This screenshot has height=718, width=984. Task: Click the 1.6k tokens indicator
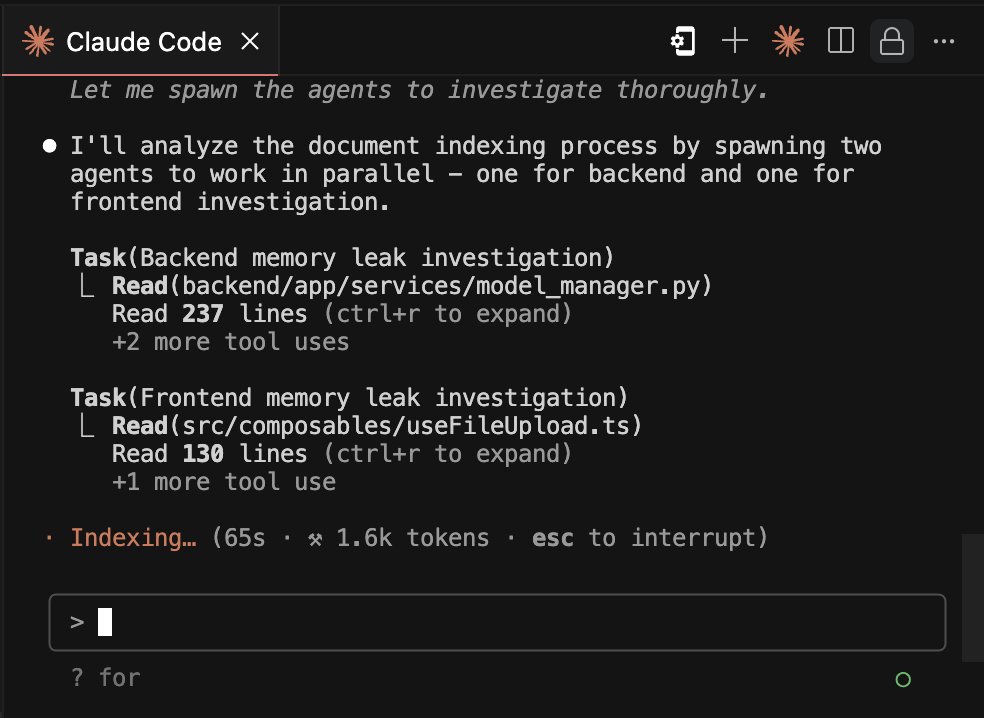[399, 538]
